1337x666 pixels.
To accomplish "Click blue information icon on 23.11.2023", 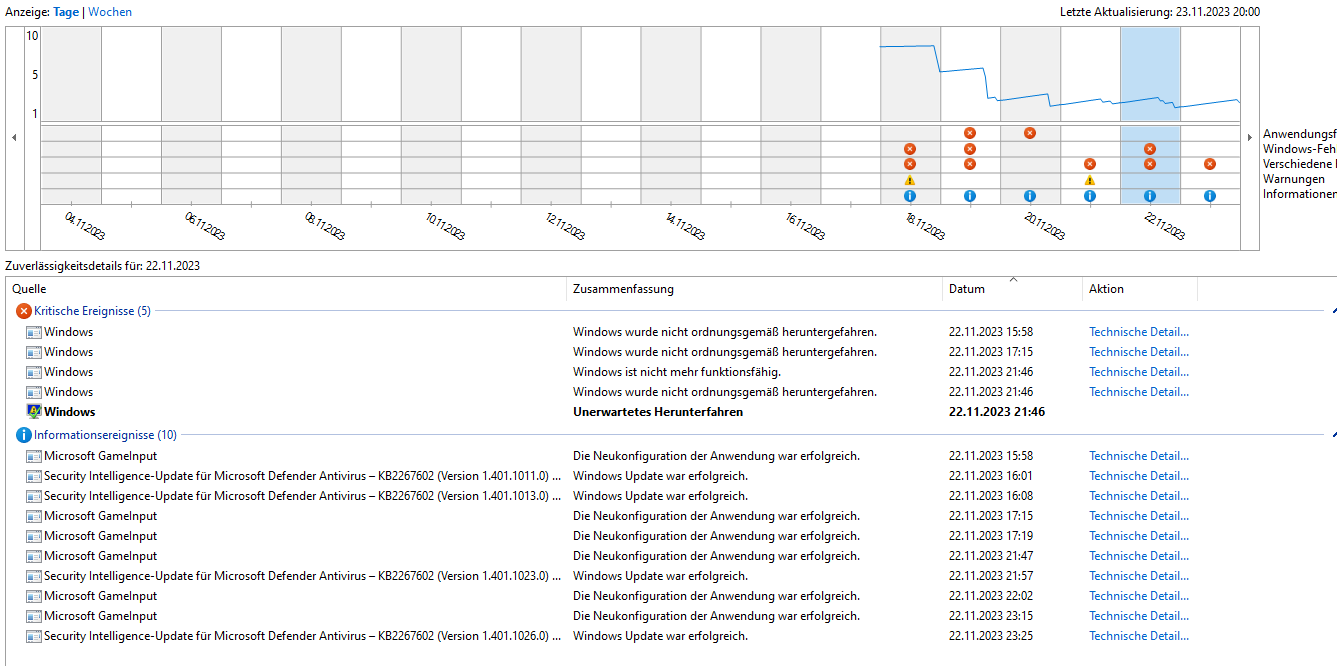I will (1210, 196).
